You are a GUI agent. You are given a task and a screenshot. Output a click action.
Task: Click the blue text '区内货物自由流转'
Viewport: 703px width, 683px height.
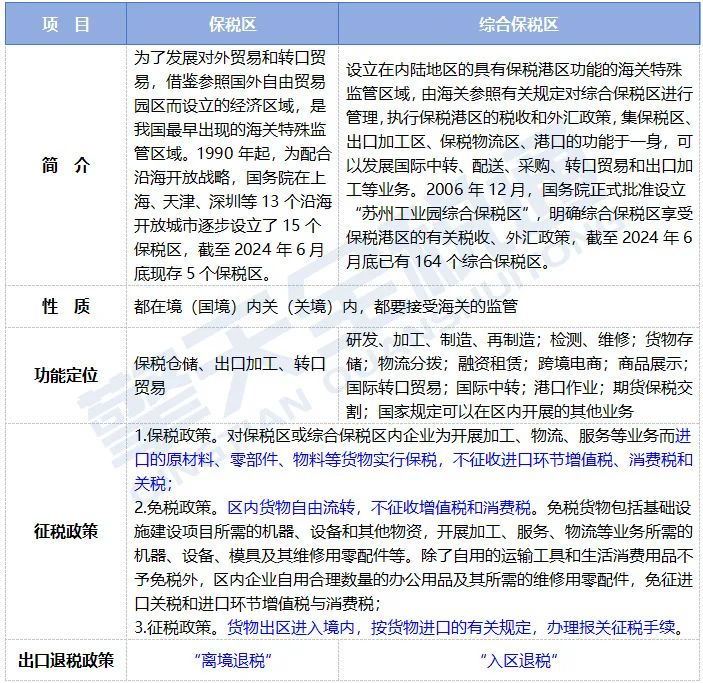click(x=291, y=507)
